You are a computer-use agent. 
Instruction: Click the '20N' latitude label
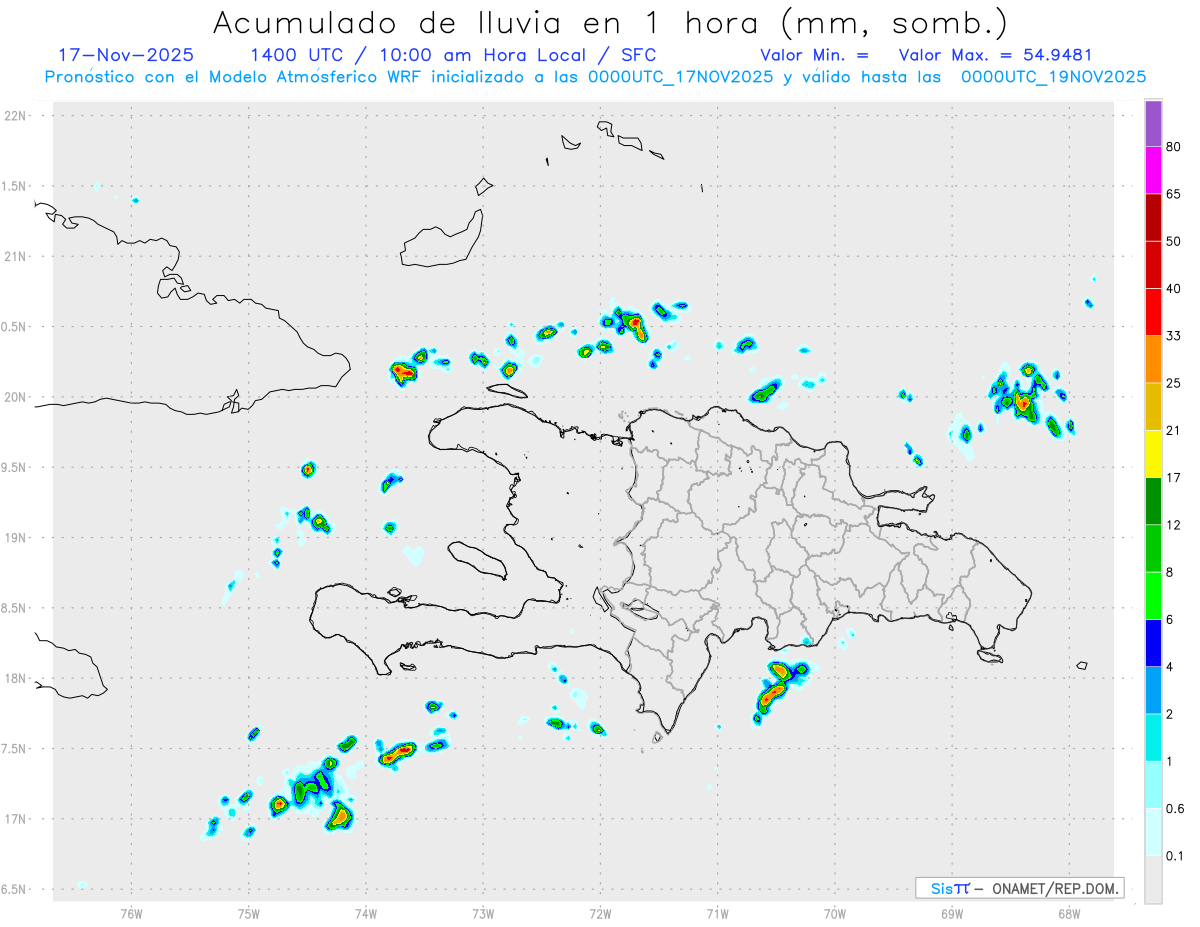pyautogui.click(x=17, y=397)
